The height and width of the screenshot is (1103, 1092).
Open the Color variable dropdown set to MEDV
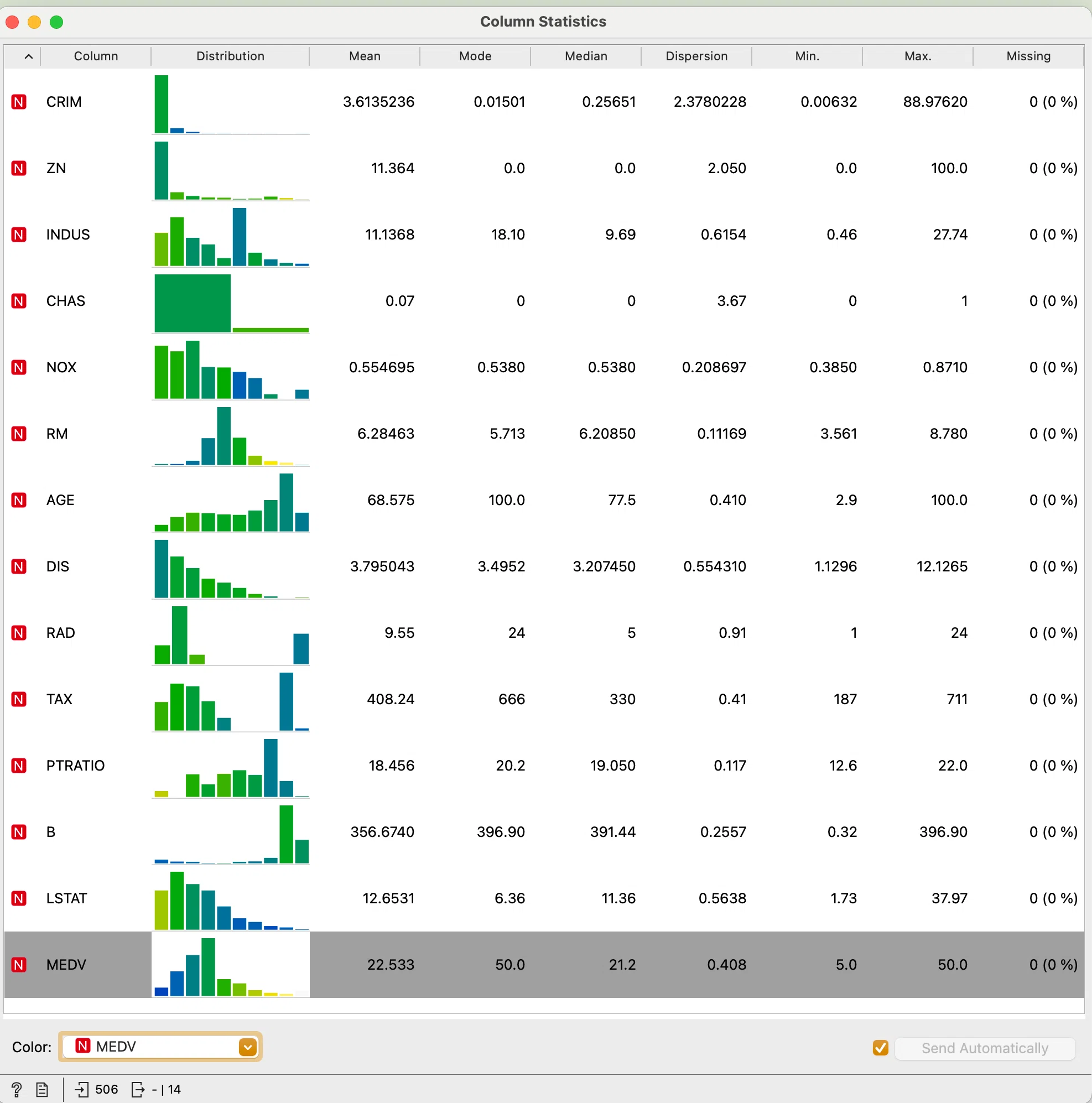[160, 1047]
